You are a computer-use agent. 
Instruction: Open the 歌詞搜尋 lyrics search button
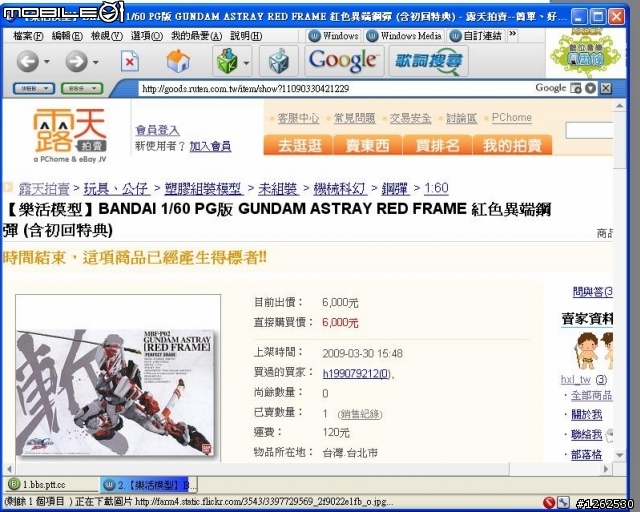pyautogui.click(x=428, y=61)
